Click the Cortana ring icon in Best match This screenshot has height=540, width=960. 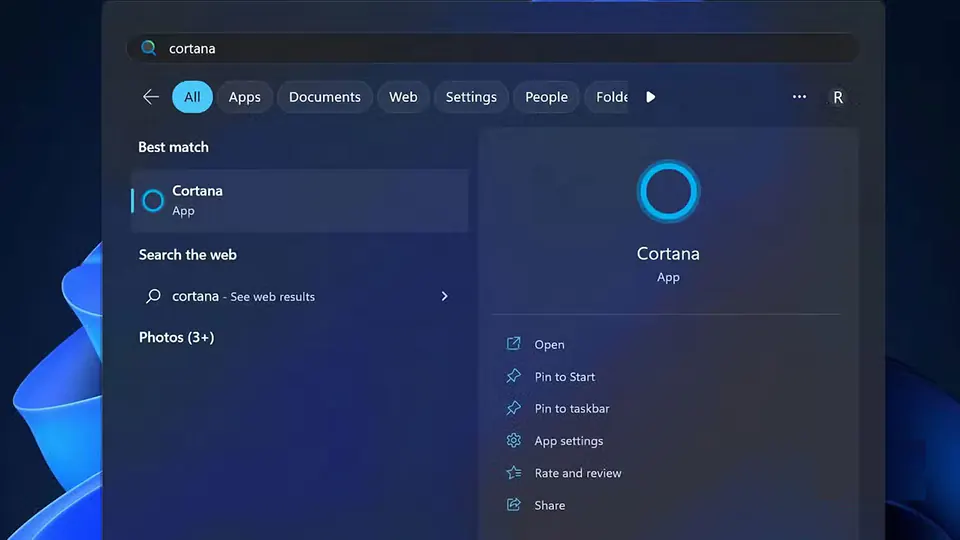pos(153,200)
